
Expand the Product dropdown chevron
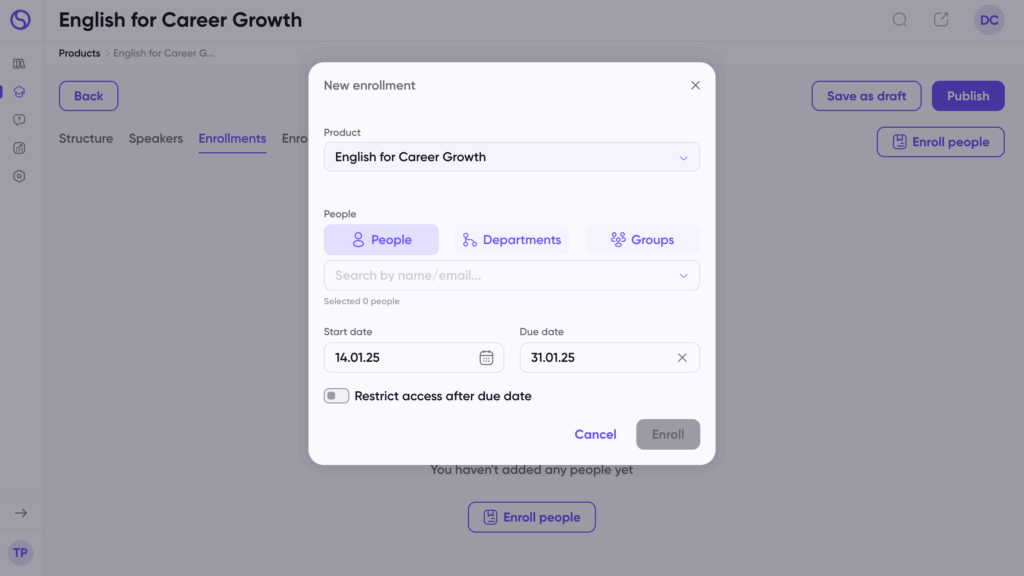683,157
